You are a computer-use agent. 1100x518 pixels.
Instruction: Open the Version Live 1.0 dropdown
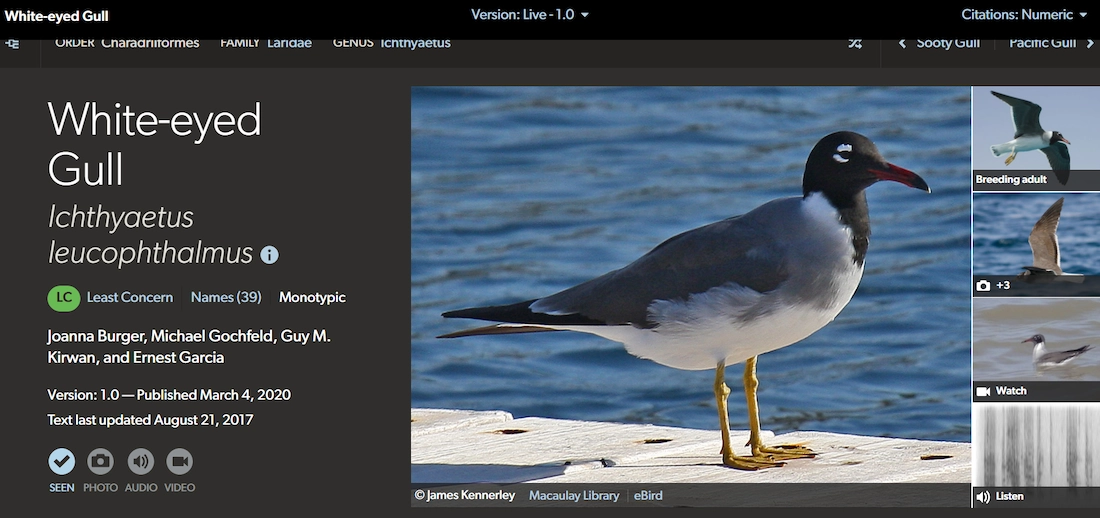pos(530,15)
